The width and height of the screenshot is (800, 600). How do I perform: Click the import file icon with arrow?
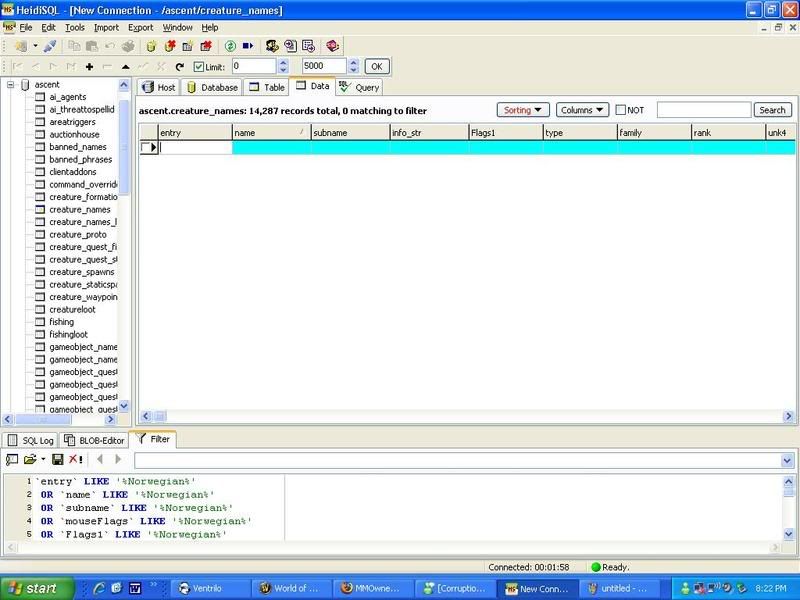(x=290, y=46)
